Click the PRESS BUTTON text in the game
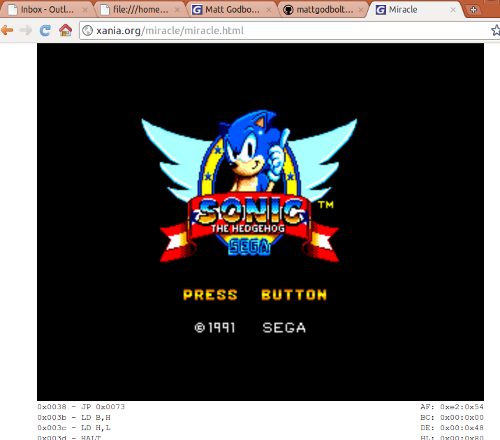 pyautogui.click(x=255, y=295)
